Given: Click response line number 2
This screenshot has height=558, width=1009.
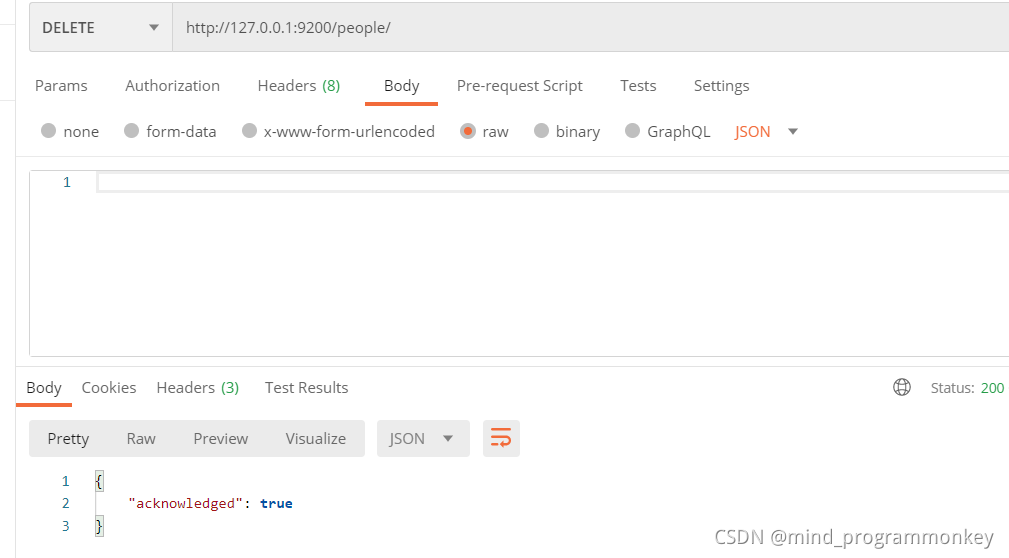Looking at the screenshot, I should tap(66, 503).
